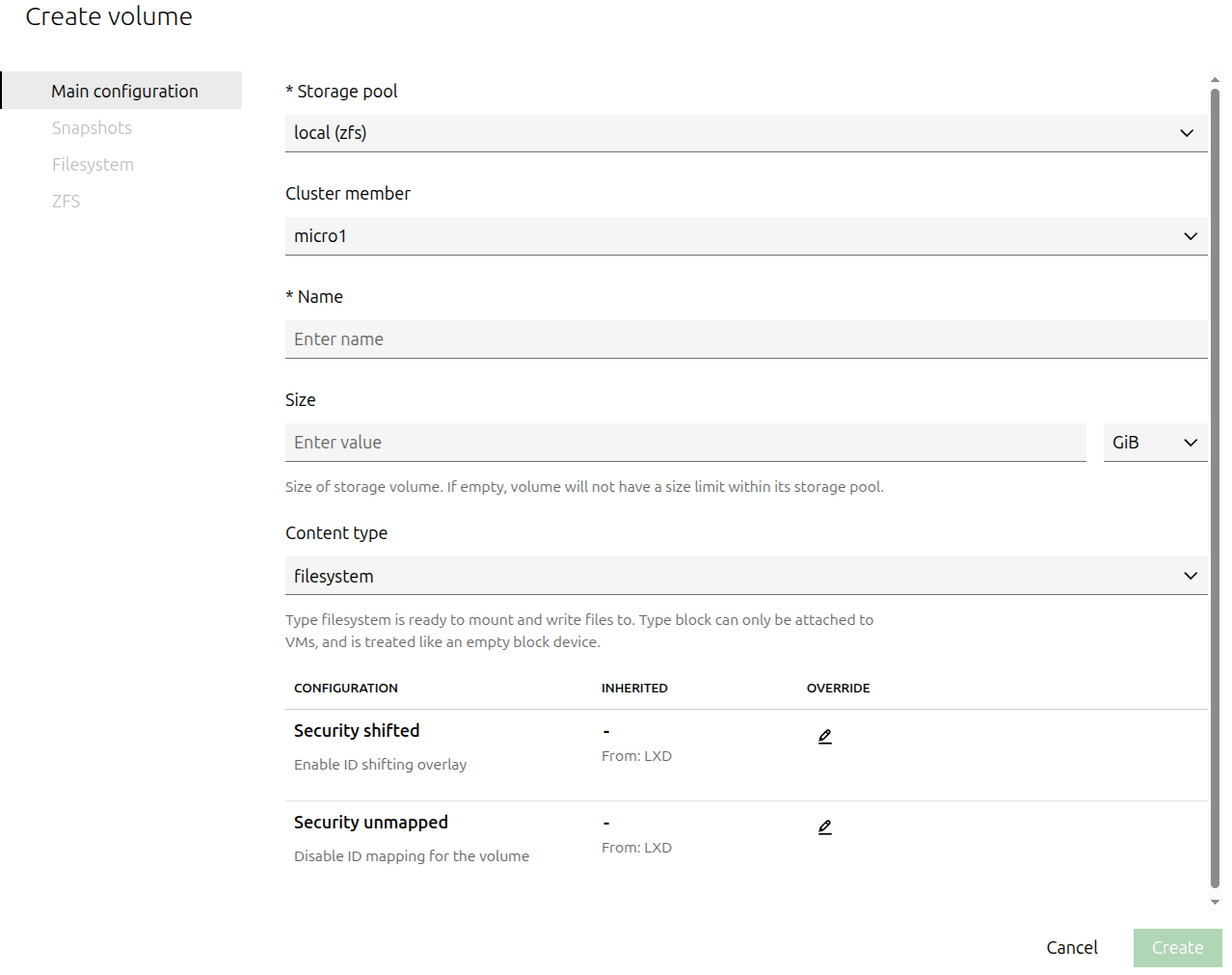The height and width of the screenshot is (975, 1232).
Task: Click the scrollbar down arrow
Action: click(x=1215, y=903)
